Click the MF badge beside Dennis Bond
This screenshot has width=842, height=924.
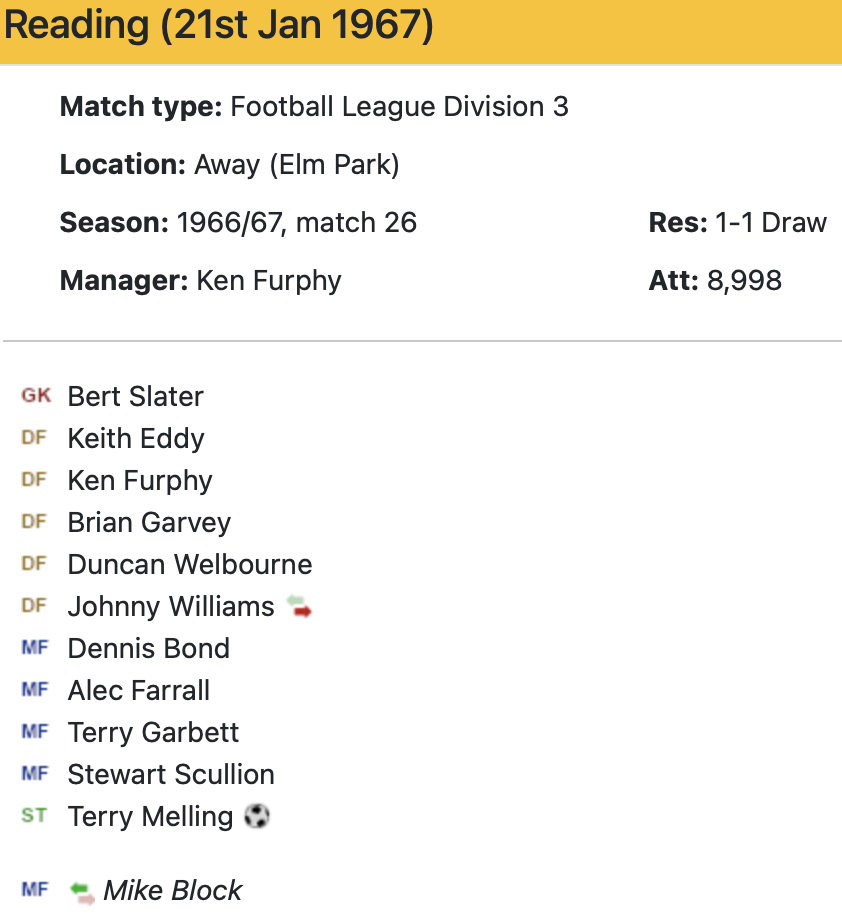34,648
